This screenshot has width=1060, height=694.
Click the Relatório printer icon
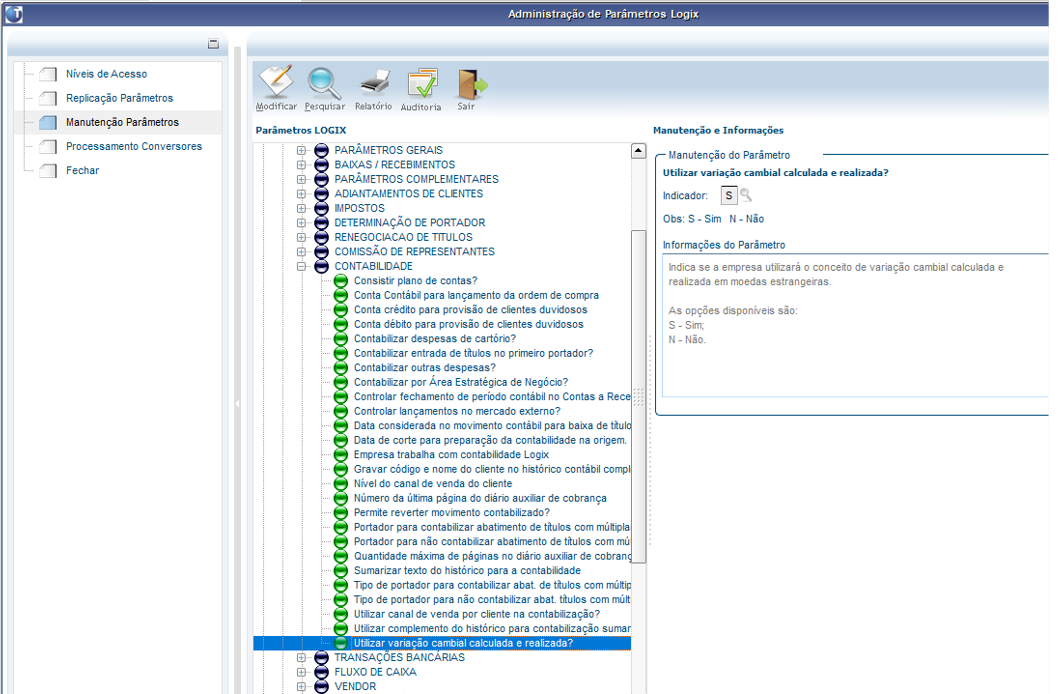pos(374,82)
